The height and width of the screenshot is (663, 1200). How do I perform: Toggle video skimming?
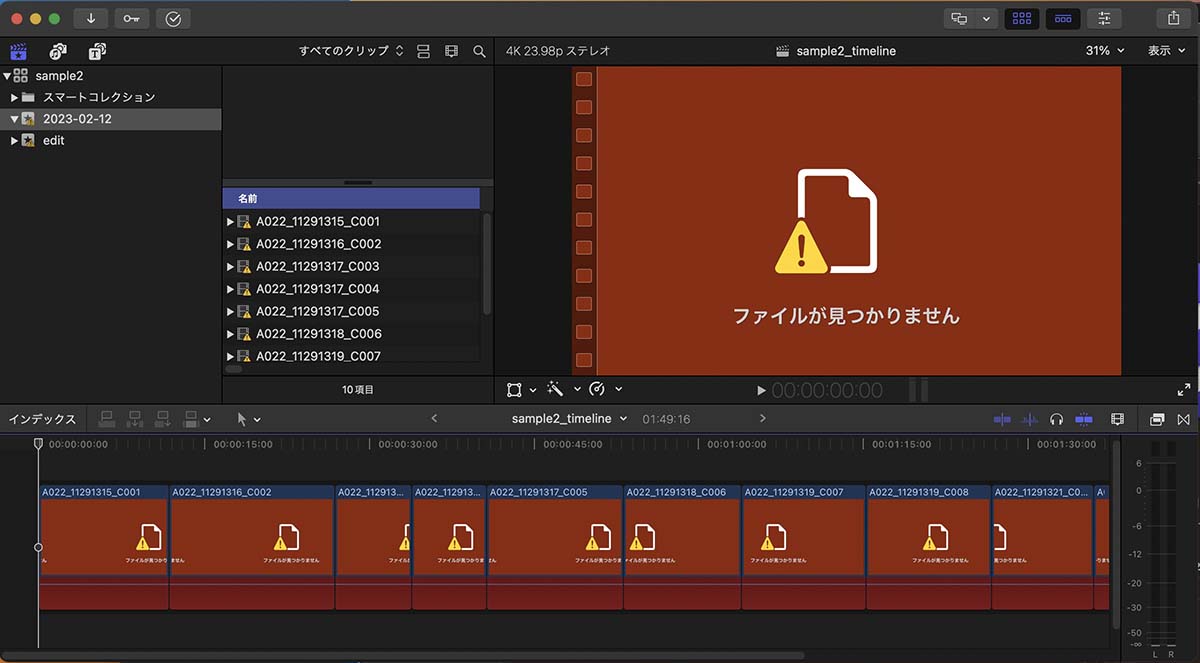(1002, 419)
